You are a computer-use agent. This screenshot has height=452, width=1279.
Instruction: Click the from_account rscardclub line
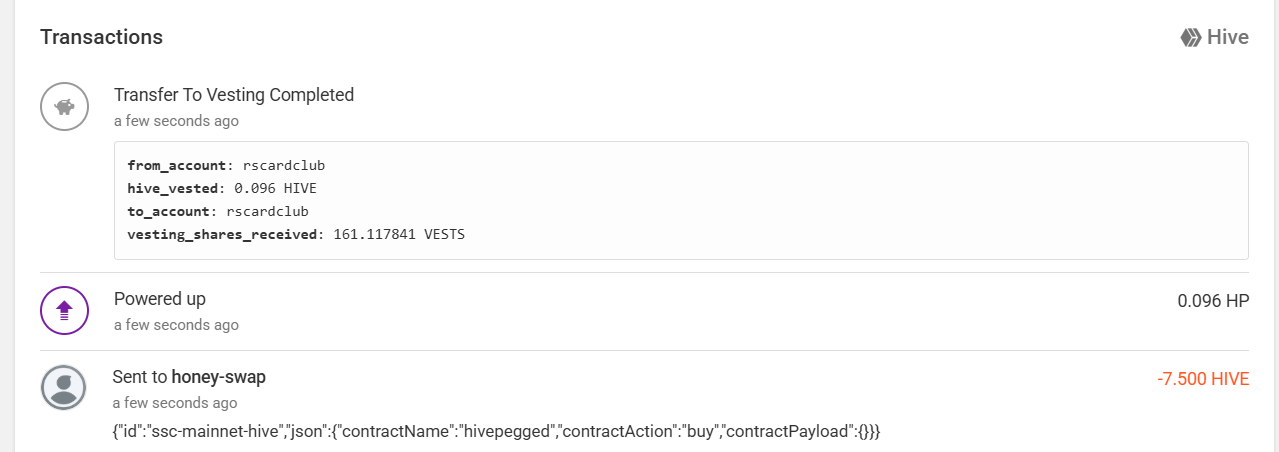tap(226, 165)
